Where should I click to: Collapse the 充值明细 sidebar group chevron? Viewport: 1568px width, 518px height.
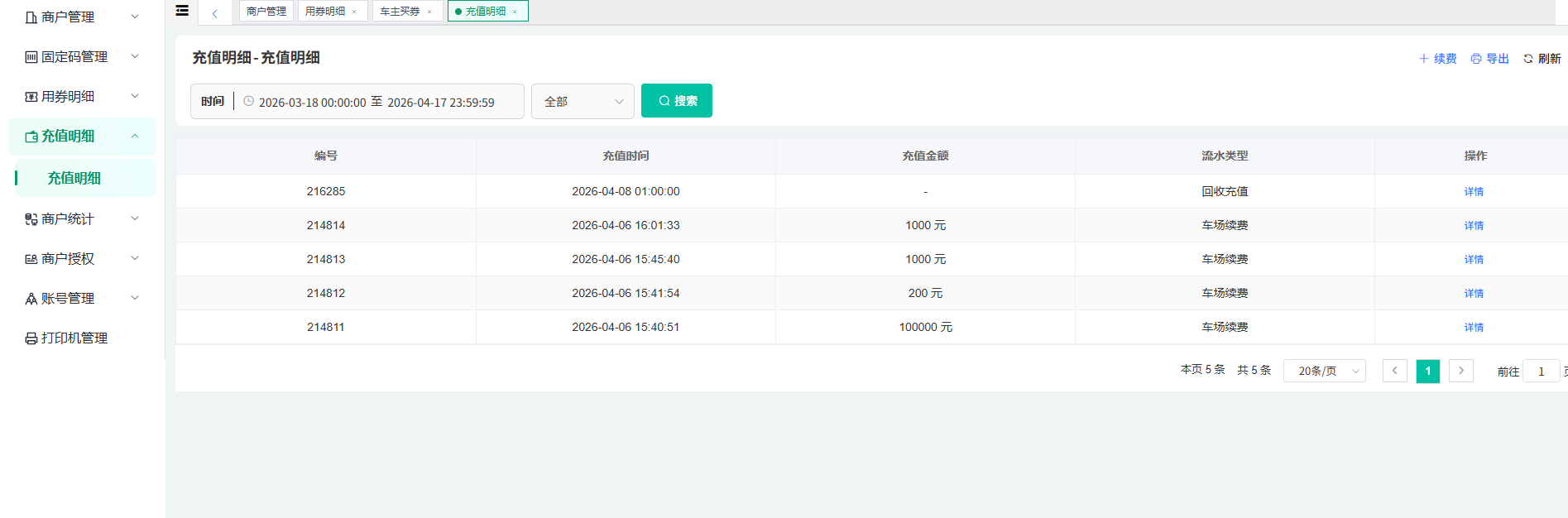(135, 136)
